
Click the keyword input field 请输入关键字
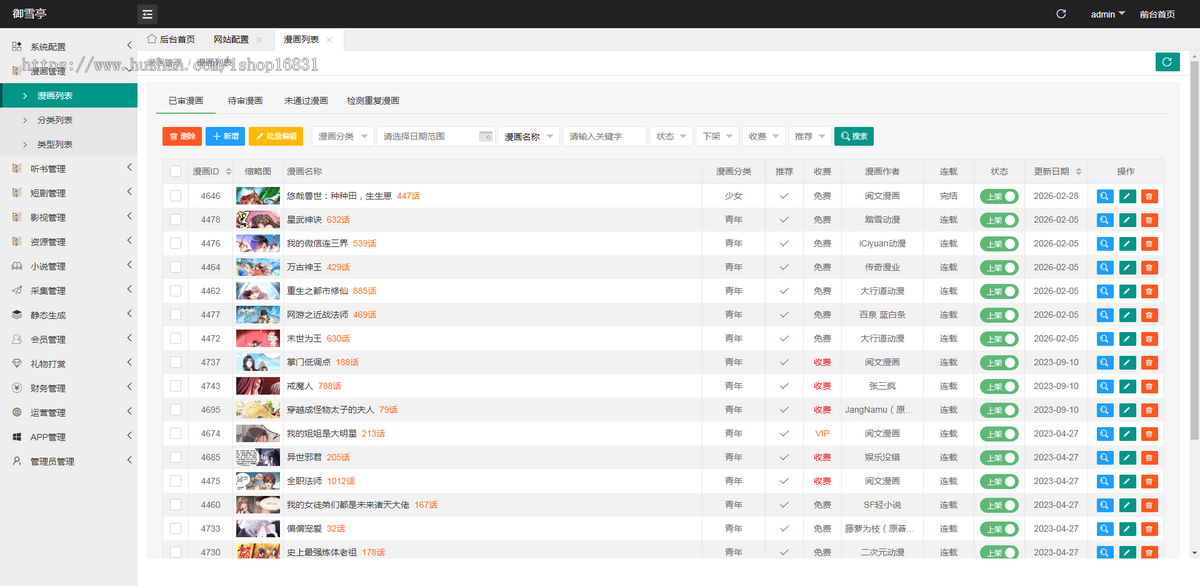coord(605,136)
